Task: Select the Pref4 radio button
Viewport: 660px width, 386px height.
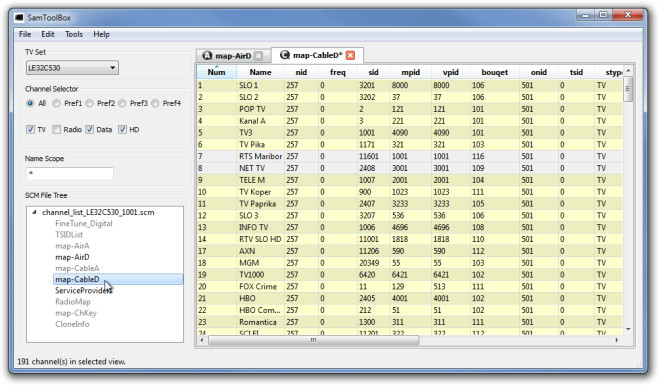Action: pyautogui.click(x=155, y=103)
